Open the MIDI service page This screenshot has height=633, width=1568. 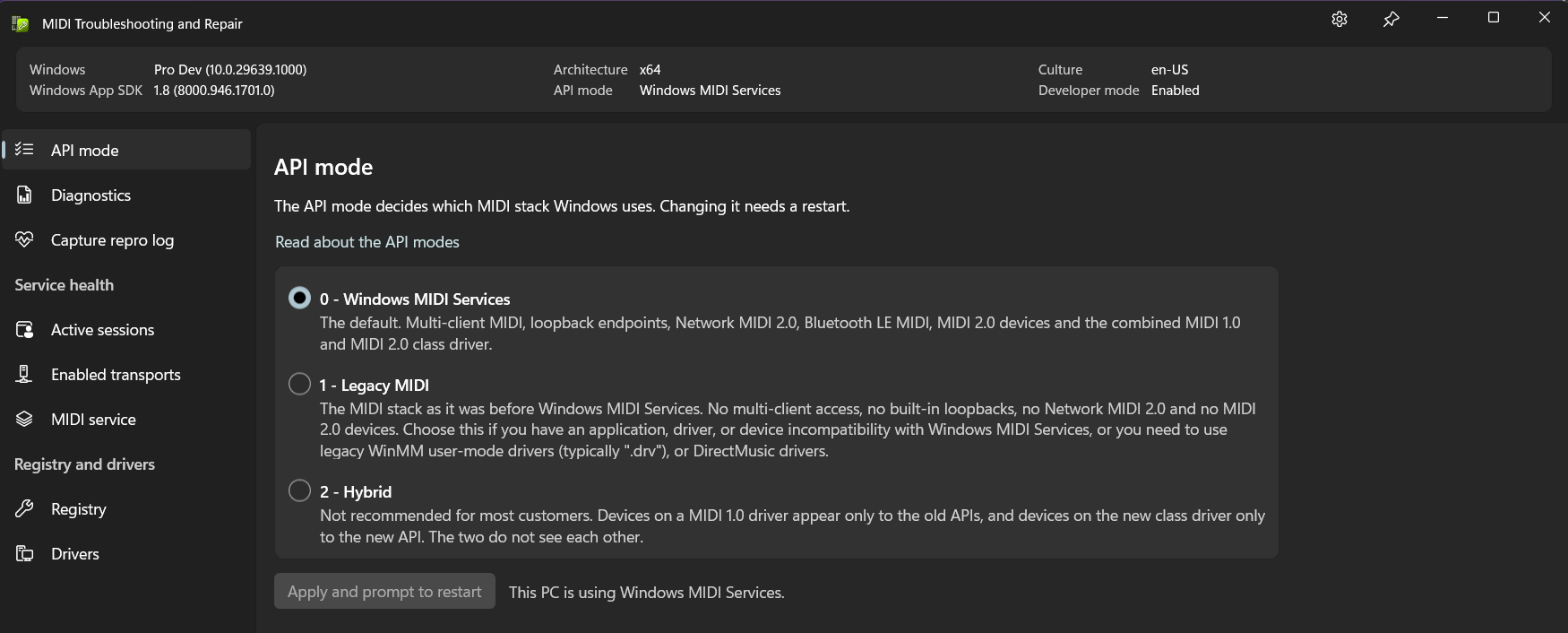pyautogui.click(x=126, y=419)
